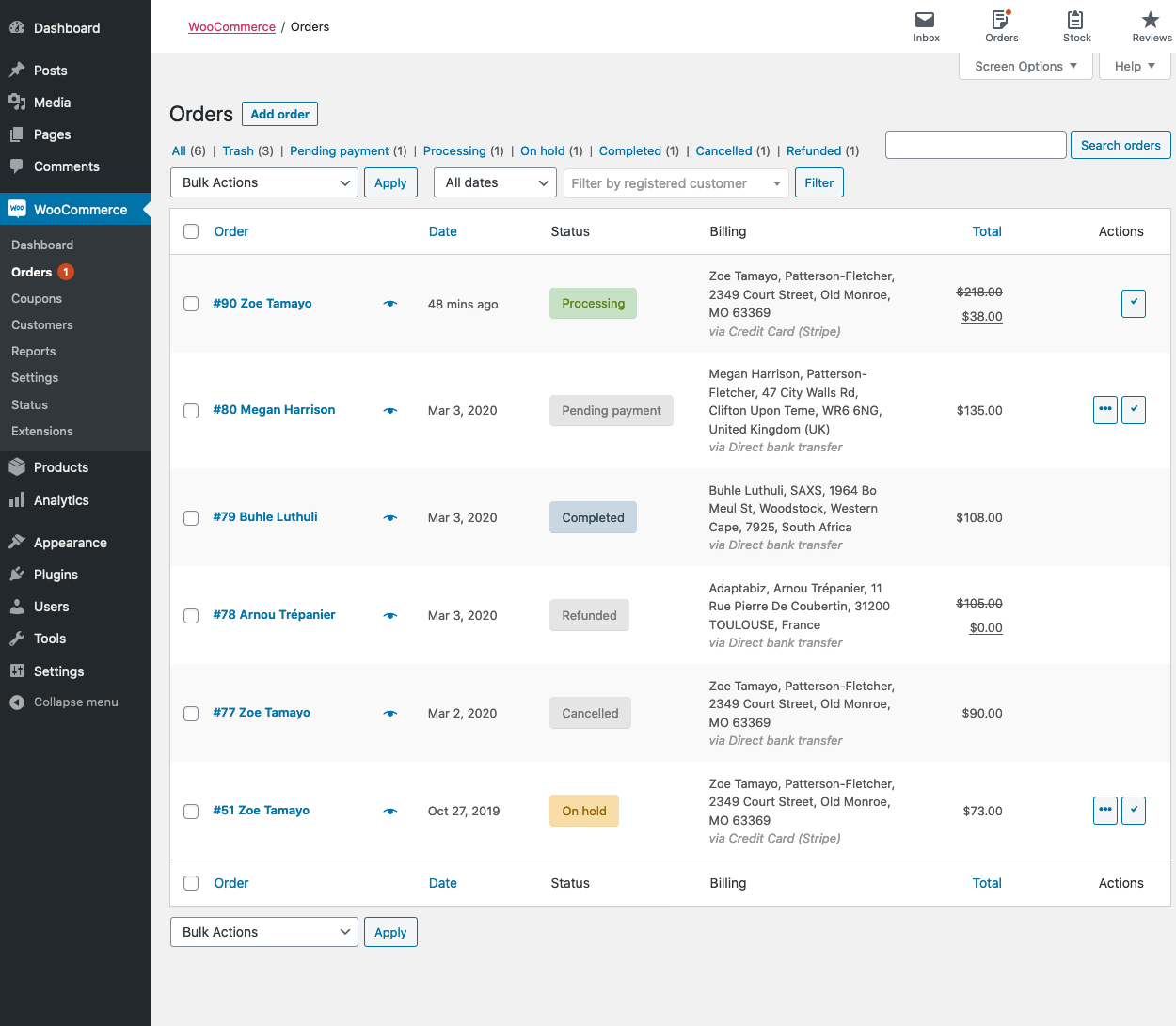This screenshot has width=1176, height=1026.
Task: Open the Stock status icon
Action: click(1075, 22)
